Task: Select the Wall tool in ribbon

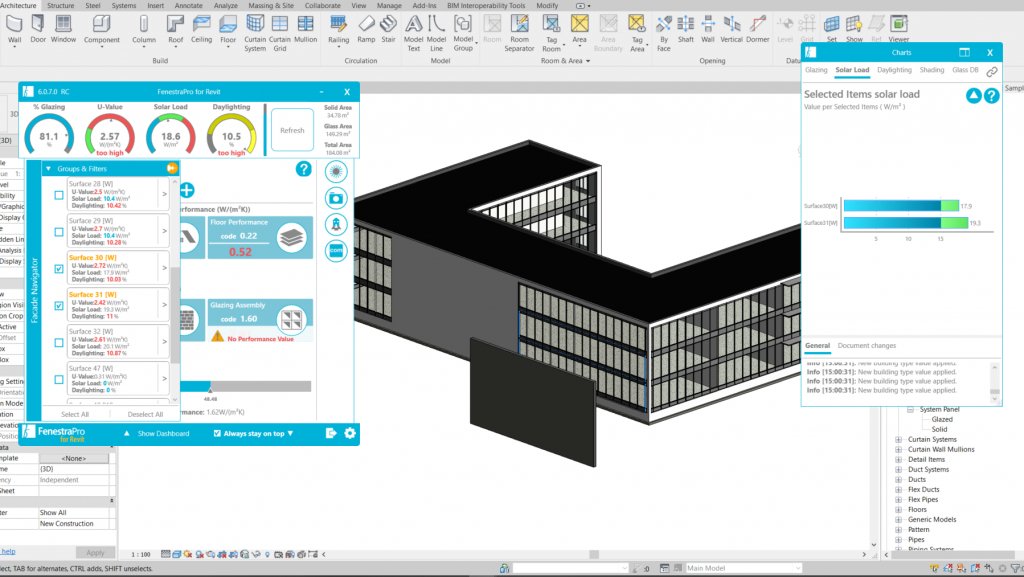Action: tap(14, 30)
